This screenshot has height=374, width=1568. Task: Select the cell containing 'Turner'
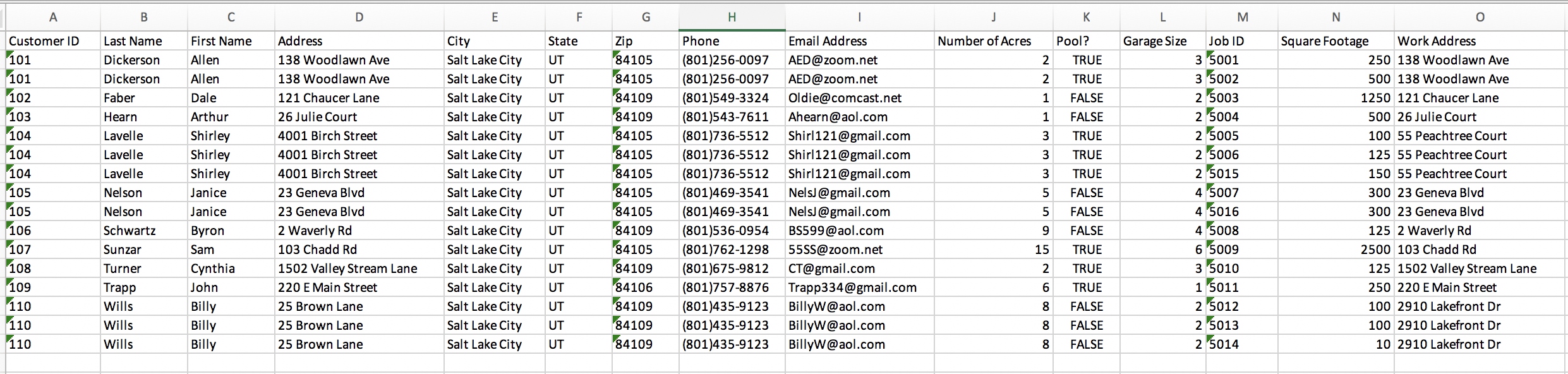[x=144, y=268]
